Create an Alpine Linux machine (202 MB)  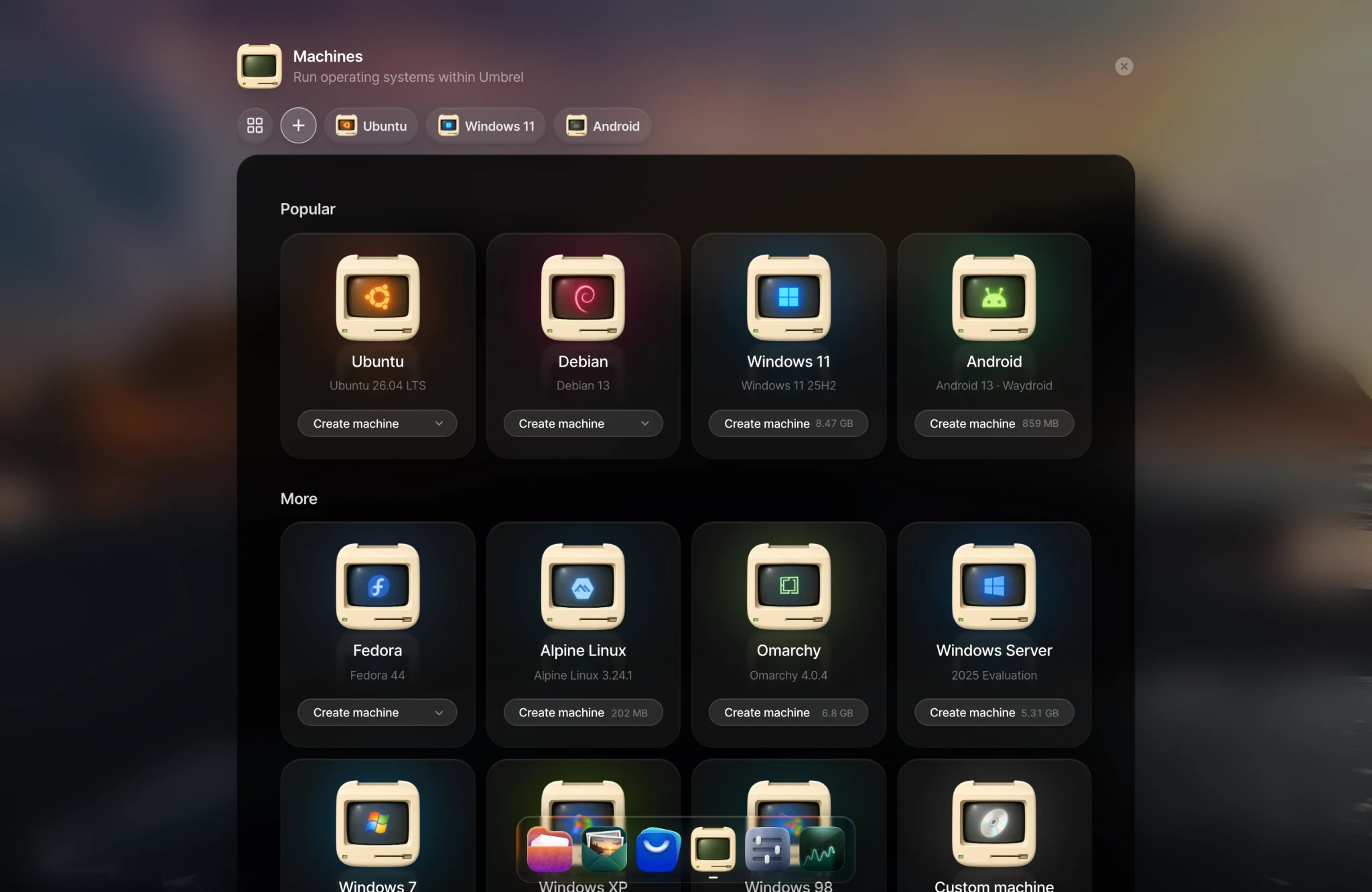(583, 712)
